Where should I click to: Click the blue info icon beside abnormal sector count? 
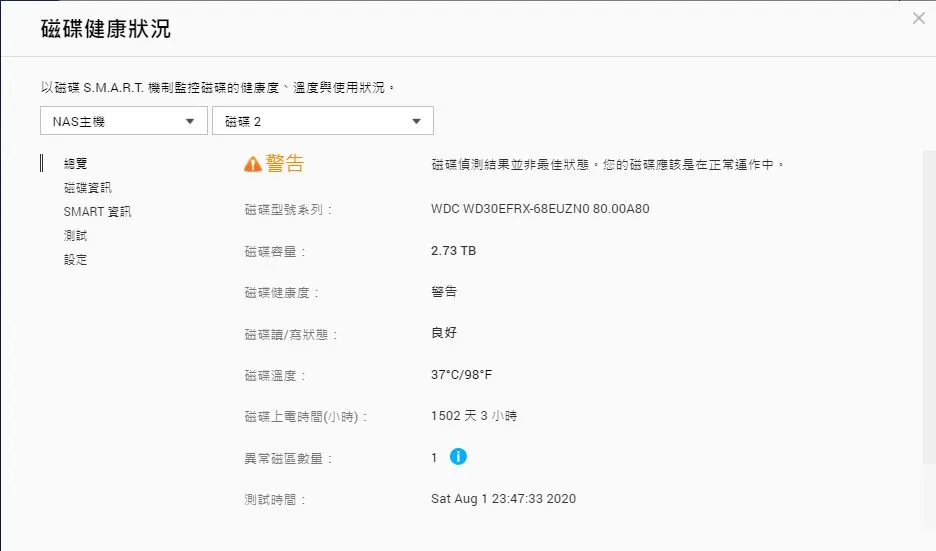click(x=458, y=457)
